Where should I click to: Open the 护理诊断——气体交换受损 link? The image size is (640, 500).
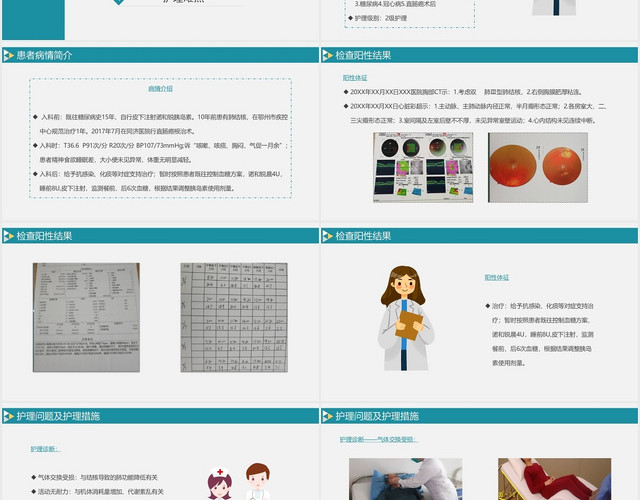point(379,440)
